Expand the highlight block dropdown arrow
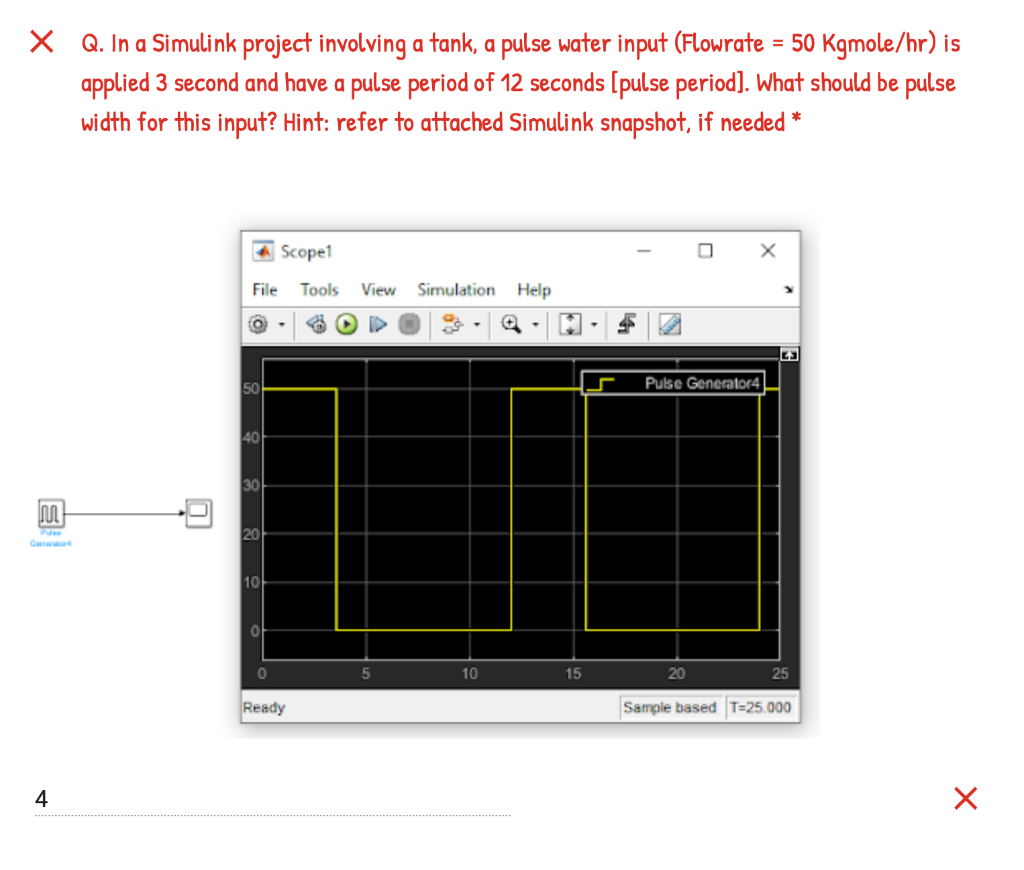 point(477,324)
